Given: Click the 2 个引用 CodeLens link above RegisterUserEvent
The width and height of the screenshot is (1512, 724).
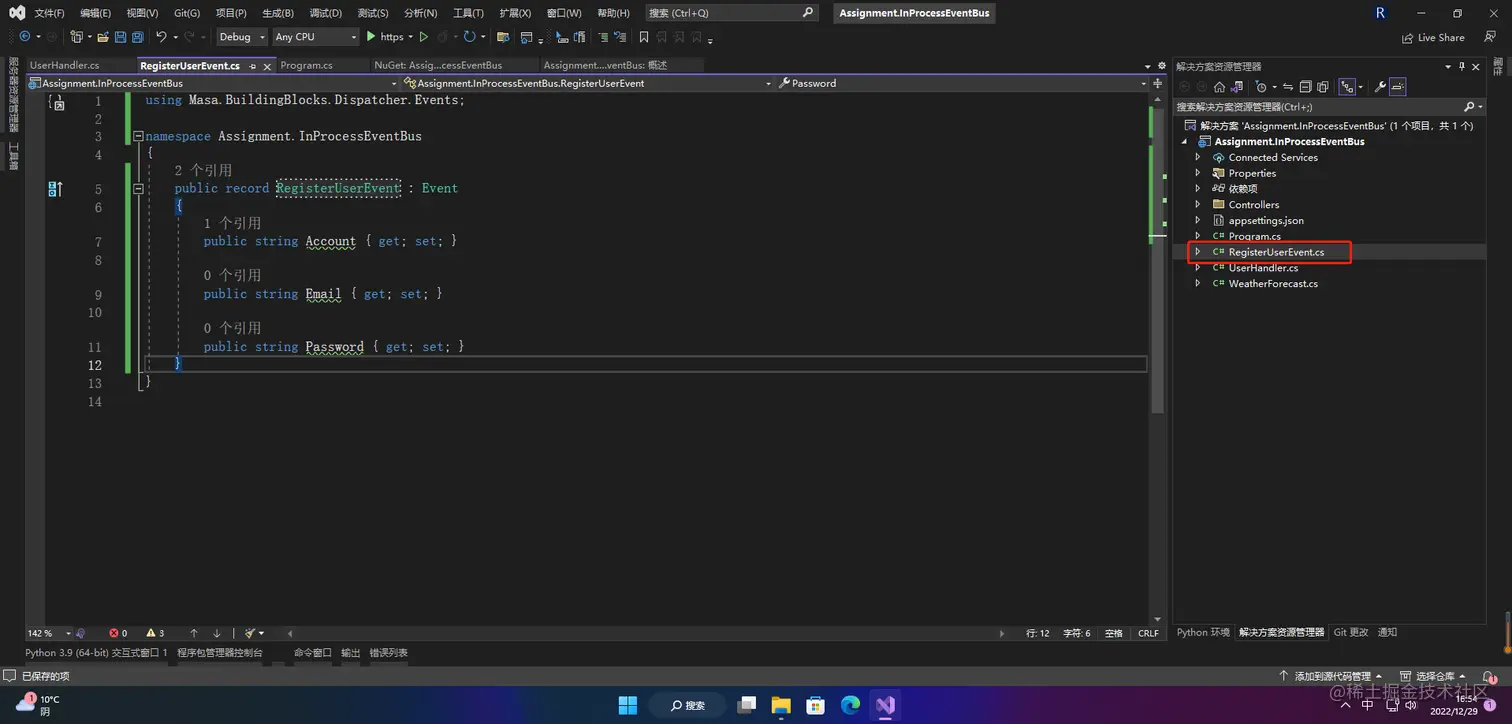Looking at the screenshot, I should pos(203,171).
